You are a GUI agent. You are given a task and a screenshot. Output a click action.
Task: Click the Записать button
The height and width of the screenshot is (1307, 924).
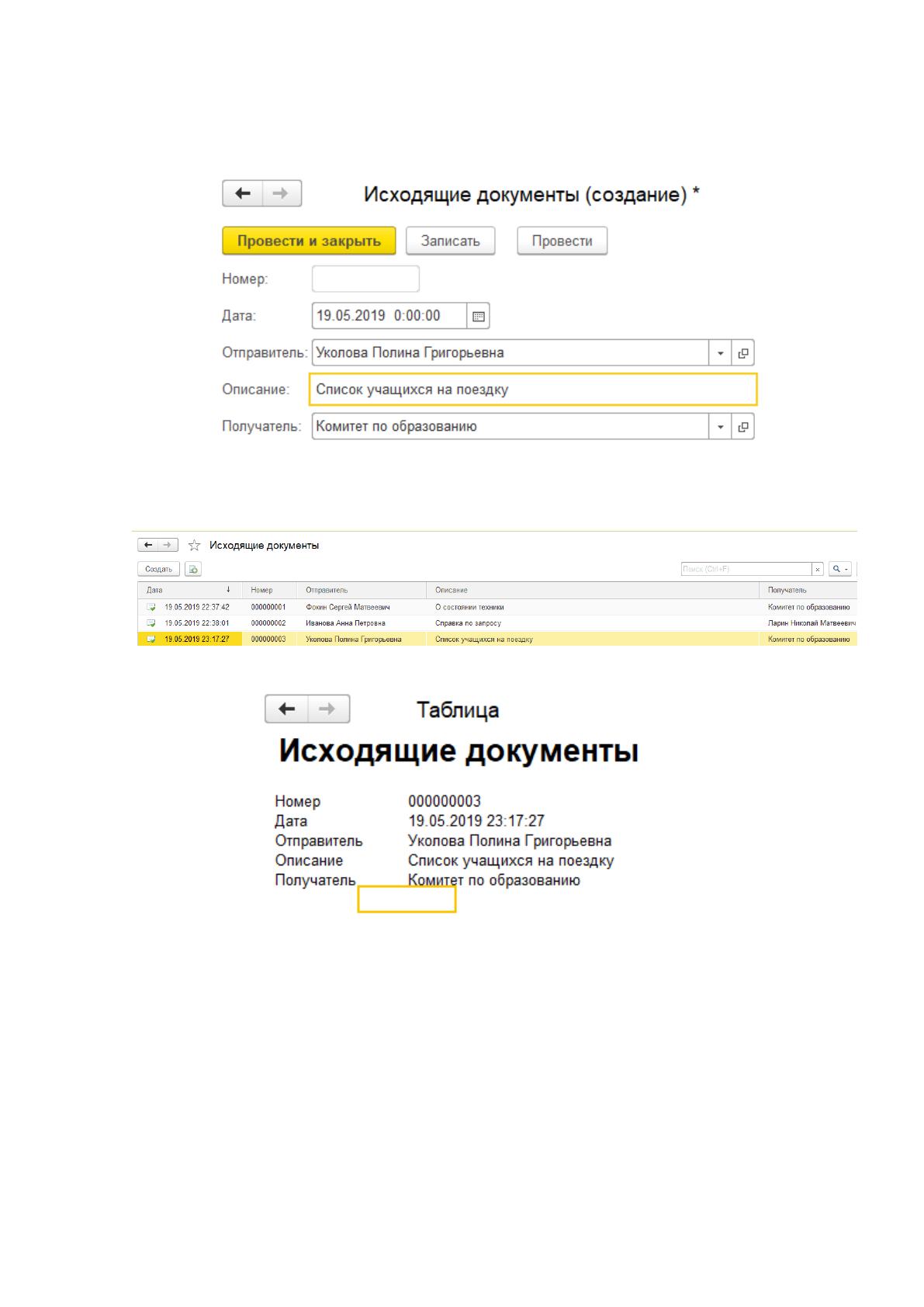[450, 241]
